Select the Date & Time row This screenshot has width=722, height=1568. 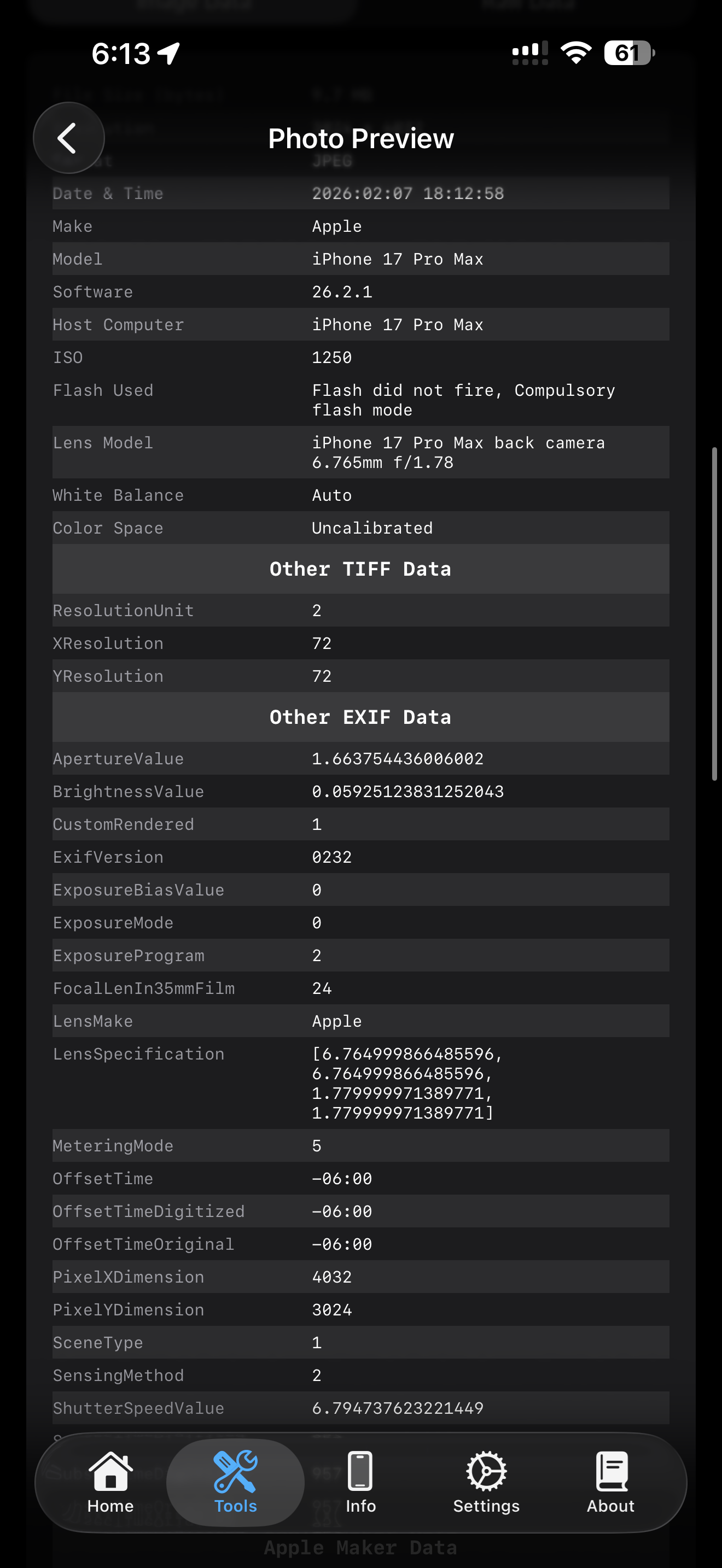pyautogui.click(x=360, y=193)
